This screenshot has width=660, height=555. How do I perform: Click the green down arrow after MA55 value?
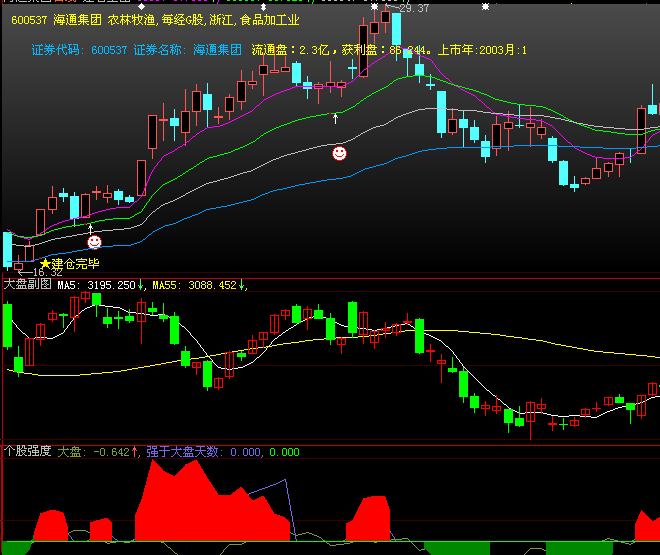click(x=242, y=285)
